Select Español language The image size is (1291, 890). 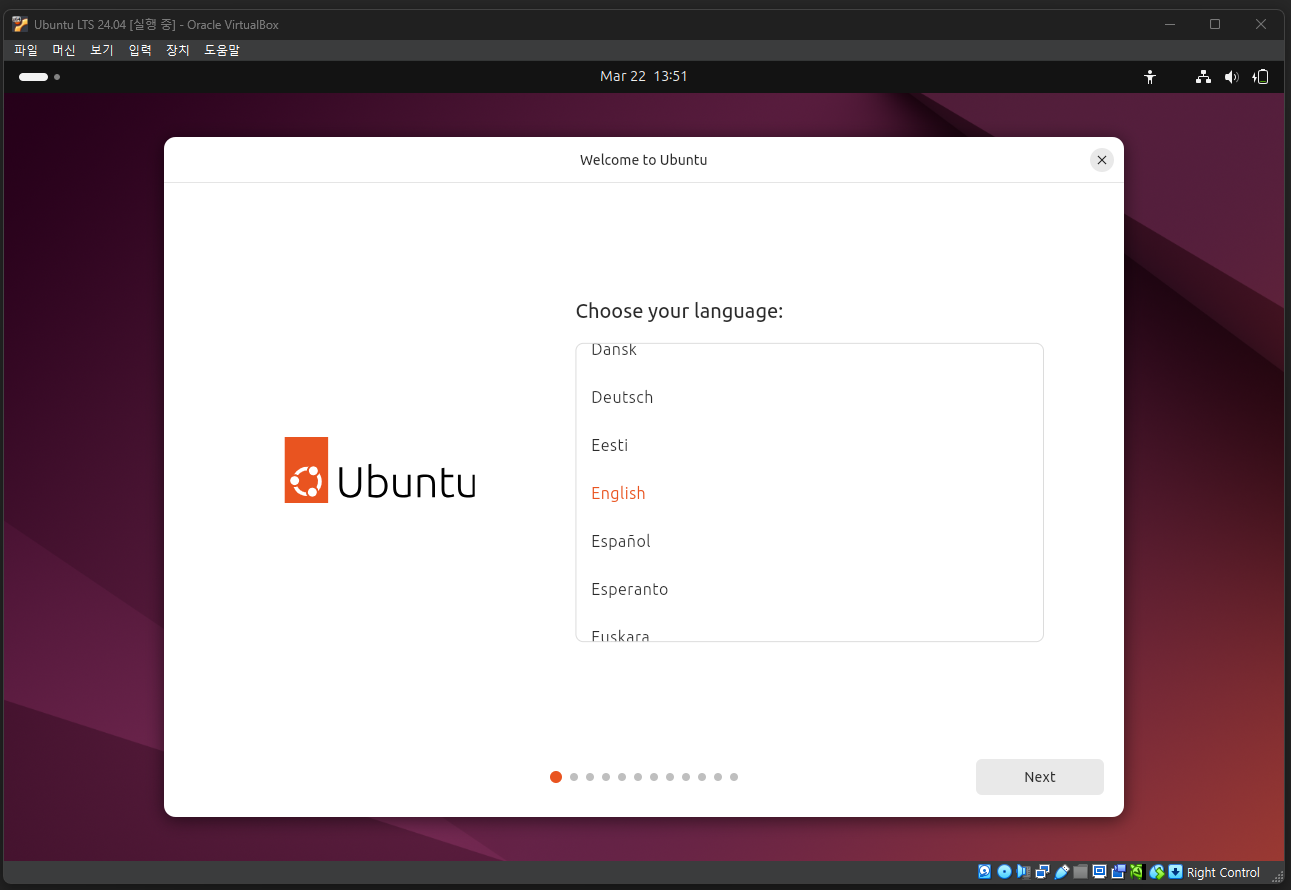(x=810, y=541)
